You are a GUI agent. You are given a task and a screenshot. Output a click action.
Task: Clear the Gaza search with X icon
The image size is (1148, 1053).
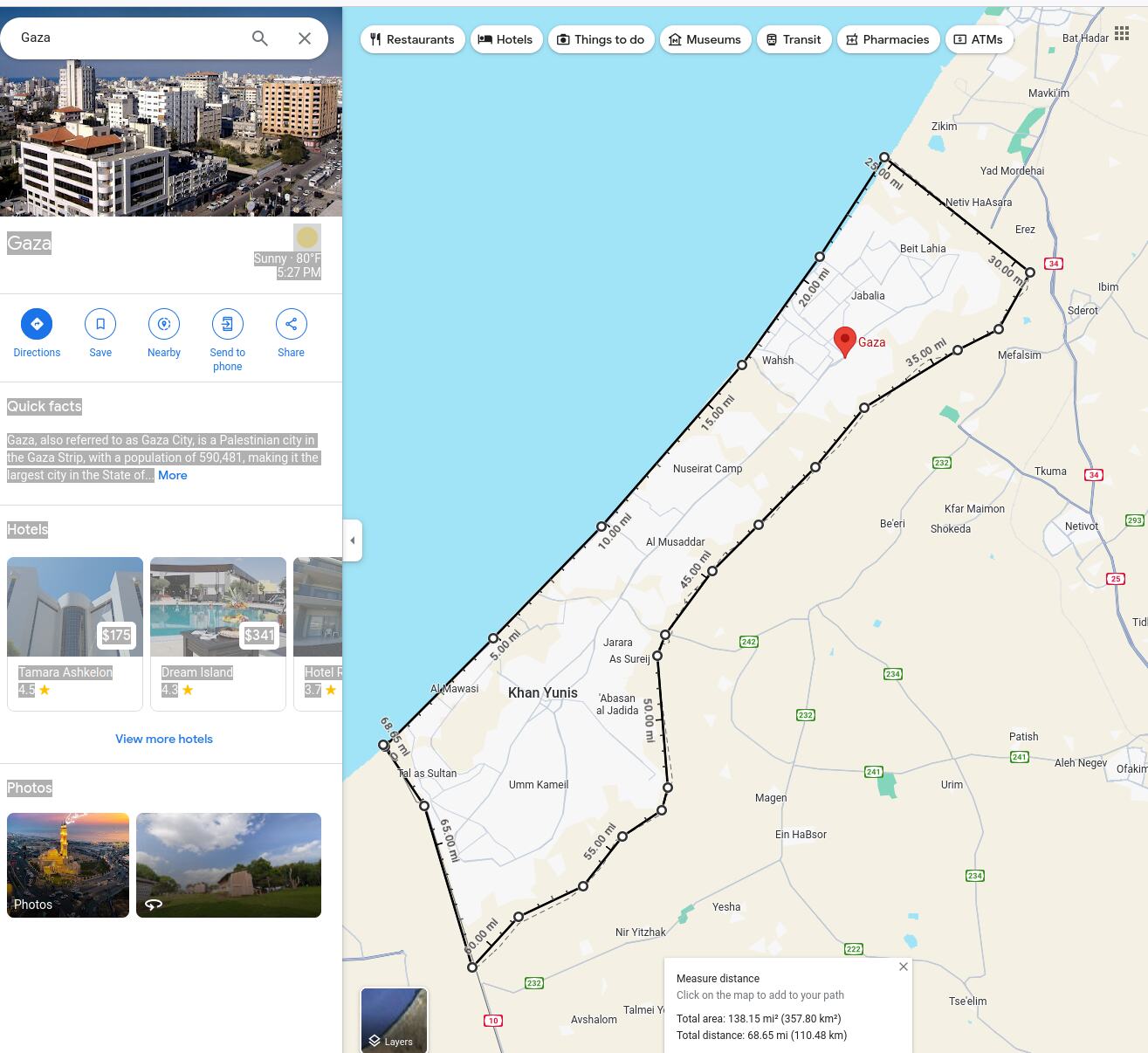pos(305,38)
